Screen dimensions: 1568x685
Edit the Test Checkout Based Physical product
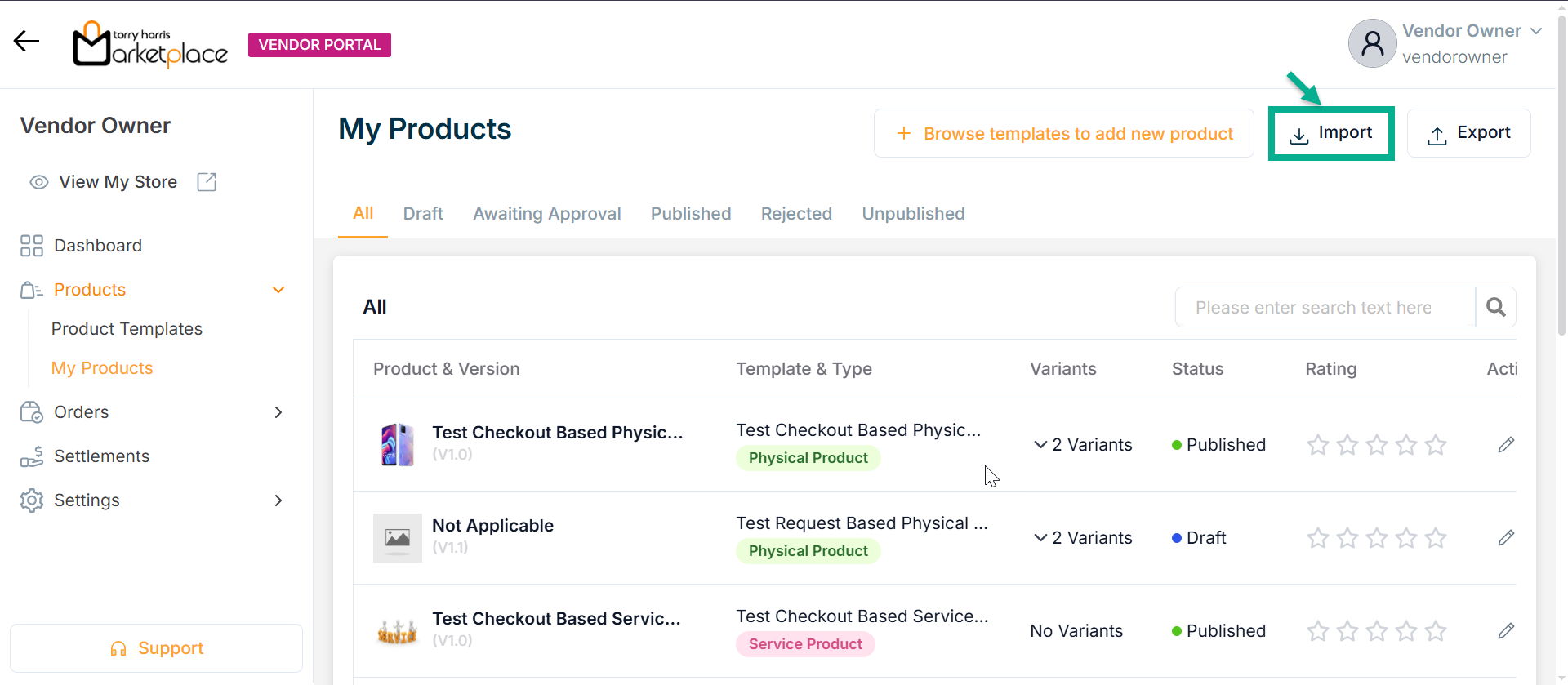[1506, 445]
